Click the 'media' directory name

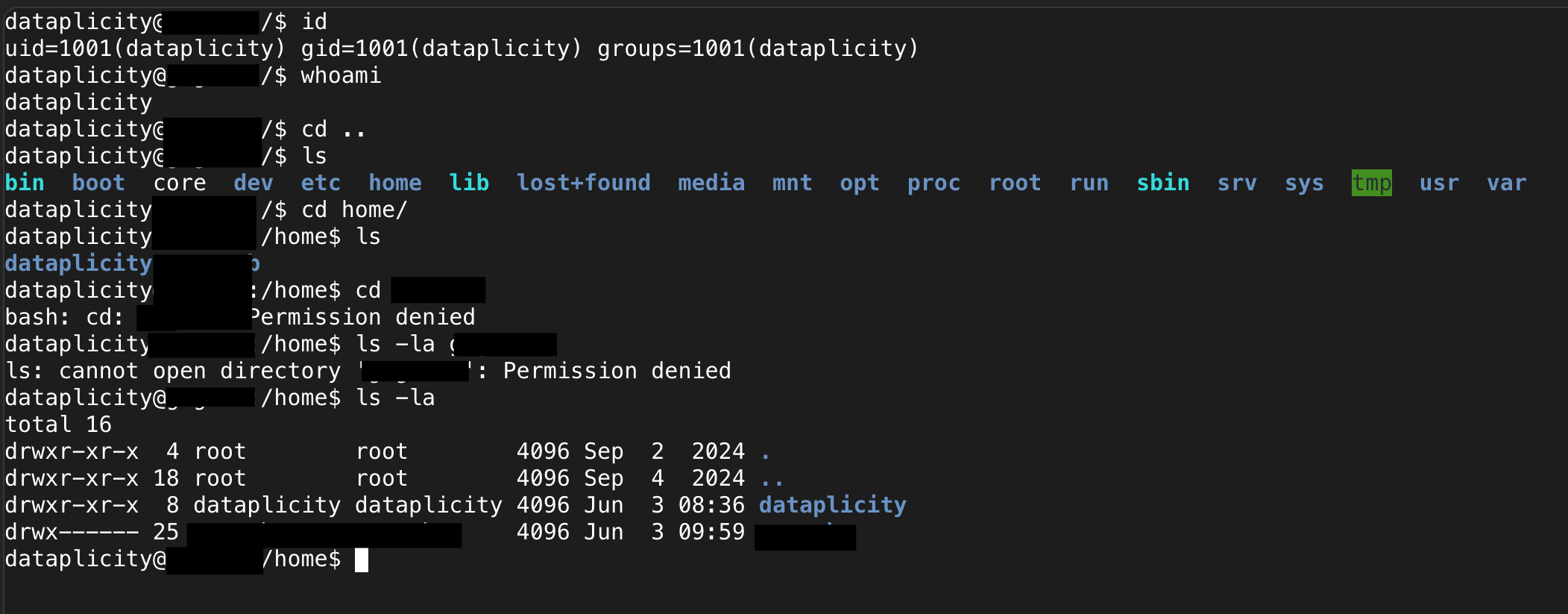click(711, 183)
